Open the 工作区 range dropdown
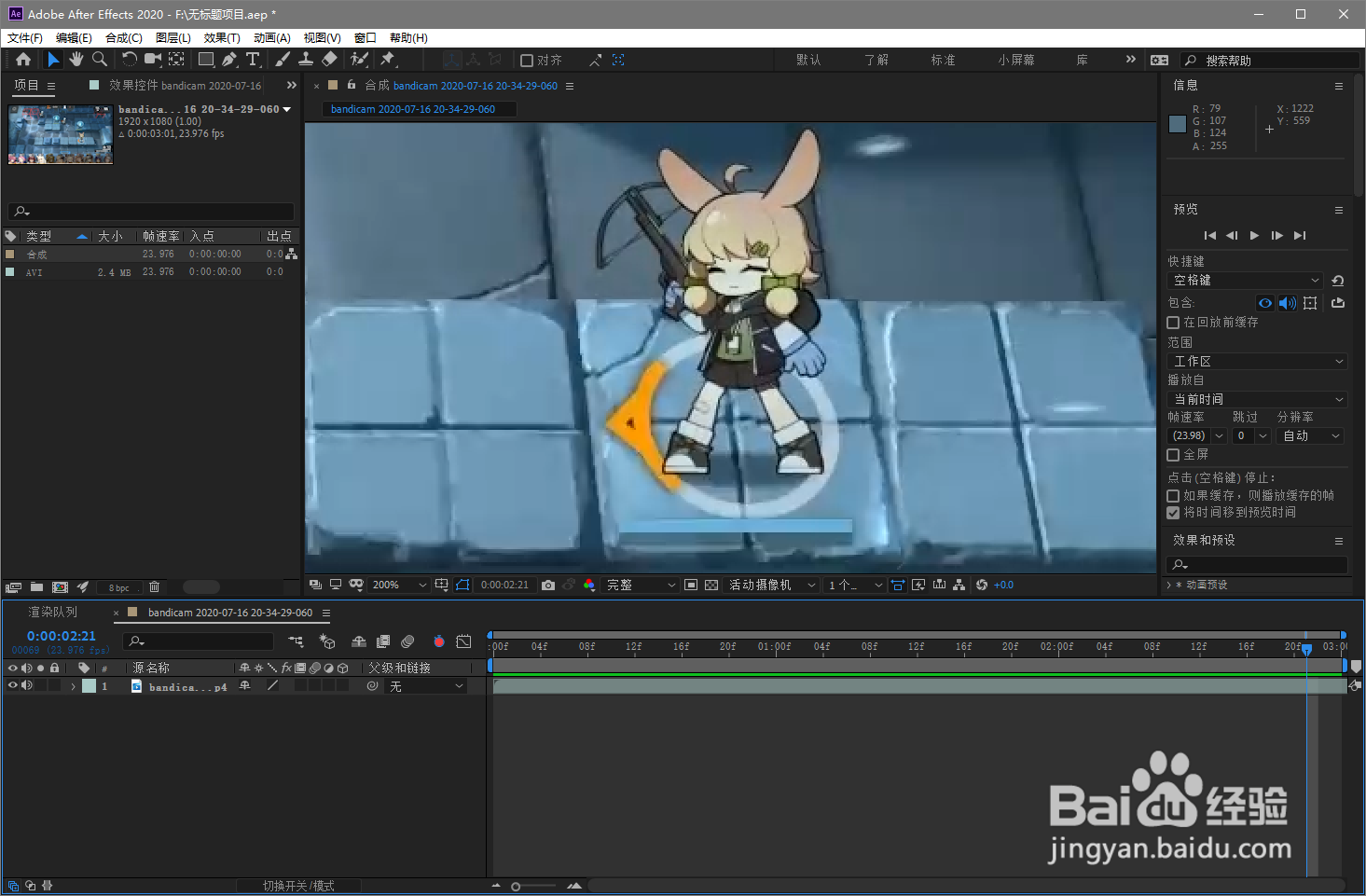Viewport: 1366px width, 896px height. (1257, 362)
